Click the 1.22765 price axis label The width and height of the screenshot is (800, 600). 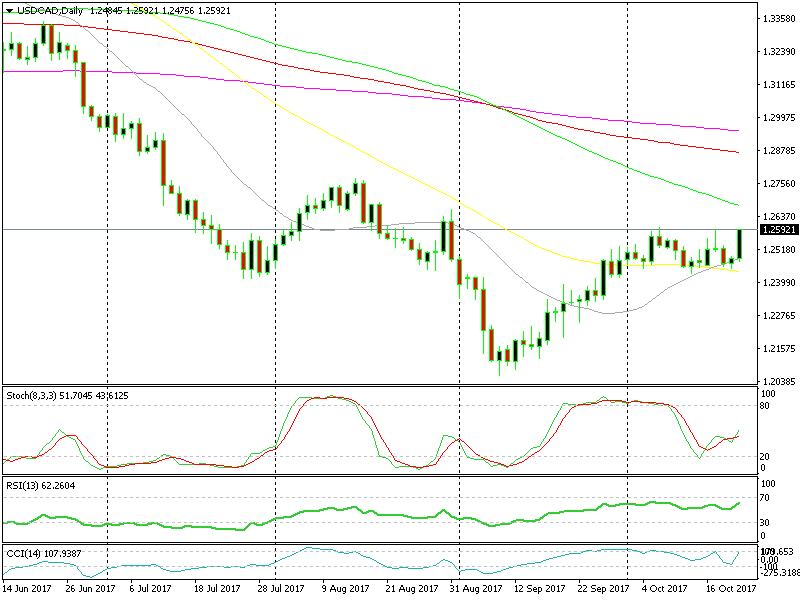point(779,316)
